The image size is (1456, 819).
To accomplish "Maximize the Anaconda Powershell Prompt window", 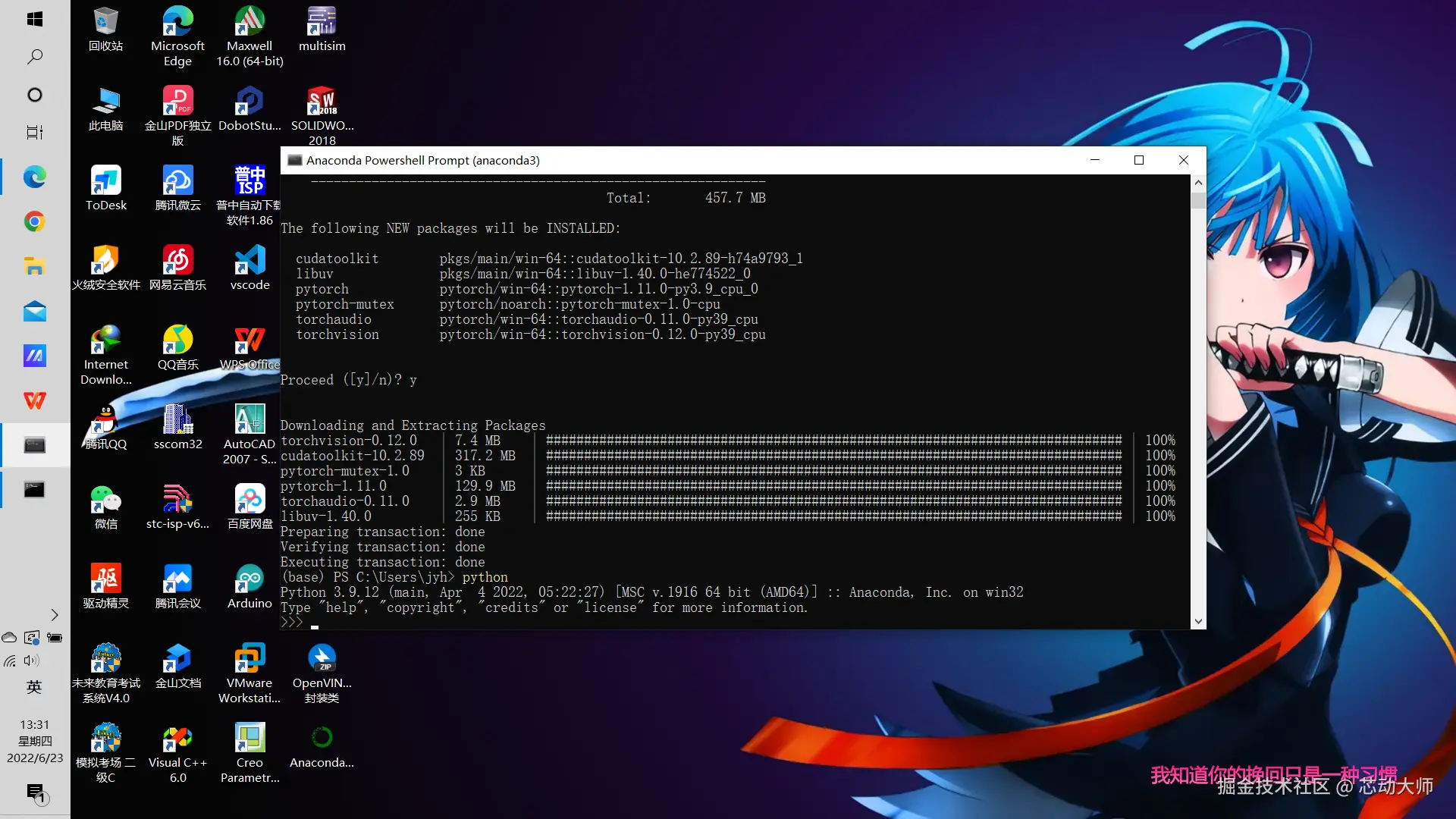I will [1138, 160].
